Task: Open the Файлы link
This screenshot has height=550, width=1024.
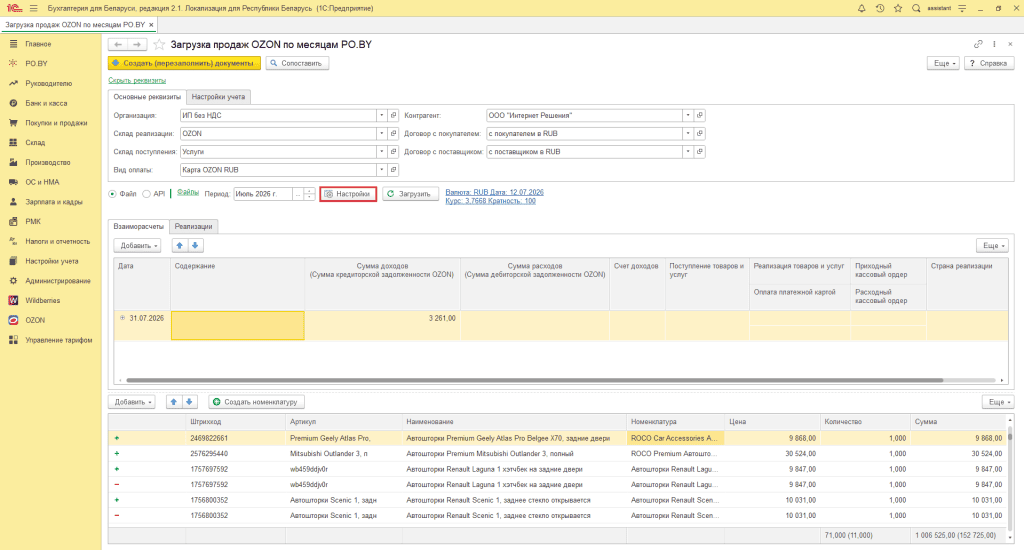Action: click(x=188, y=193)
